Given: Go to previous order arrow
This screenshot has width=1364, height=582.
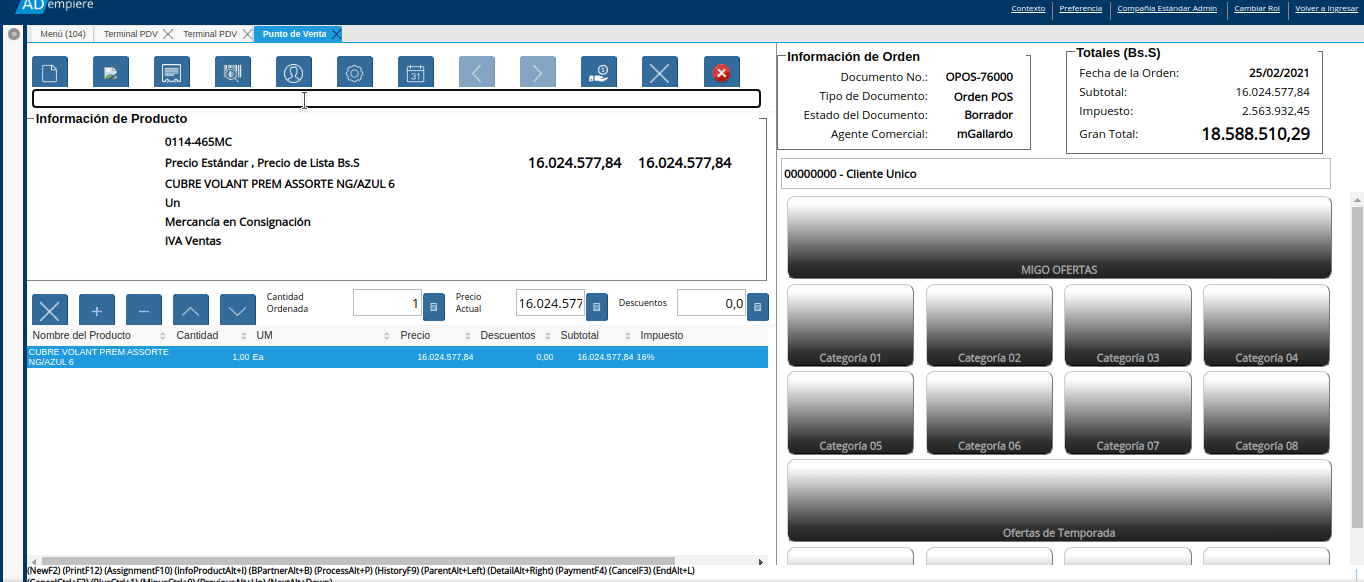Looking at the screenshot, I should pos(477,72).
